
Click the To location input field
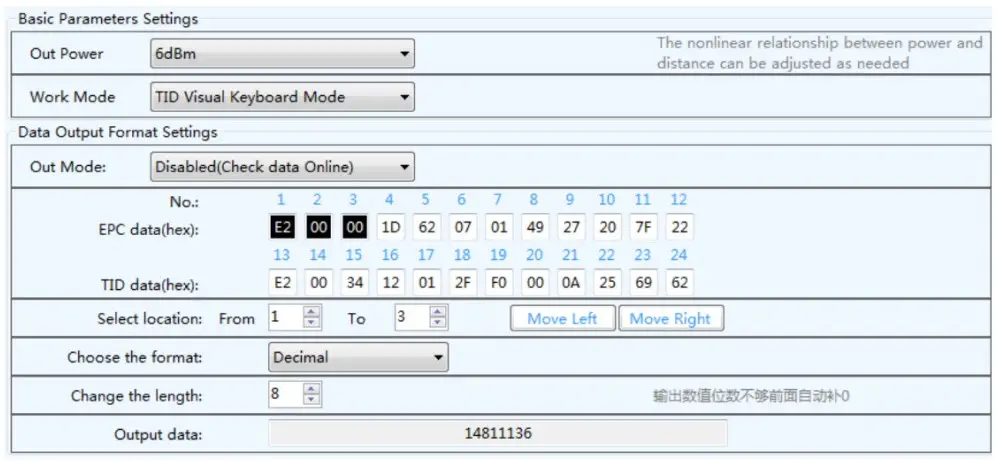pos(411,318)
